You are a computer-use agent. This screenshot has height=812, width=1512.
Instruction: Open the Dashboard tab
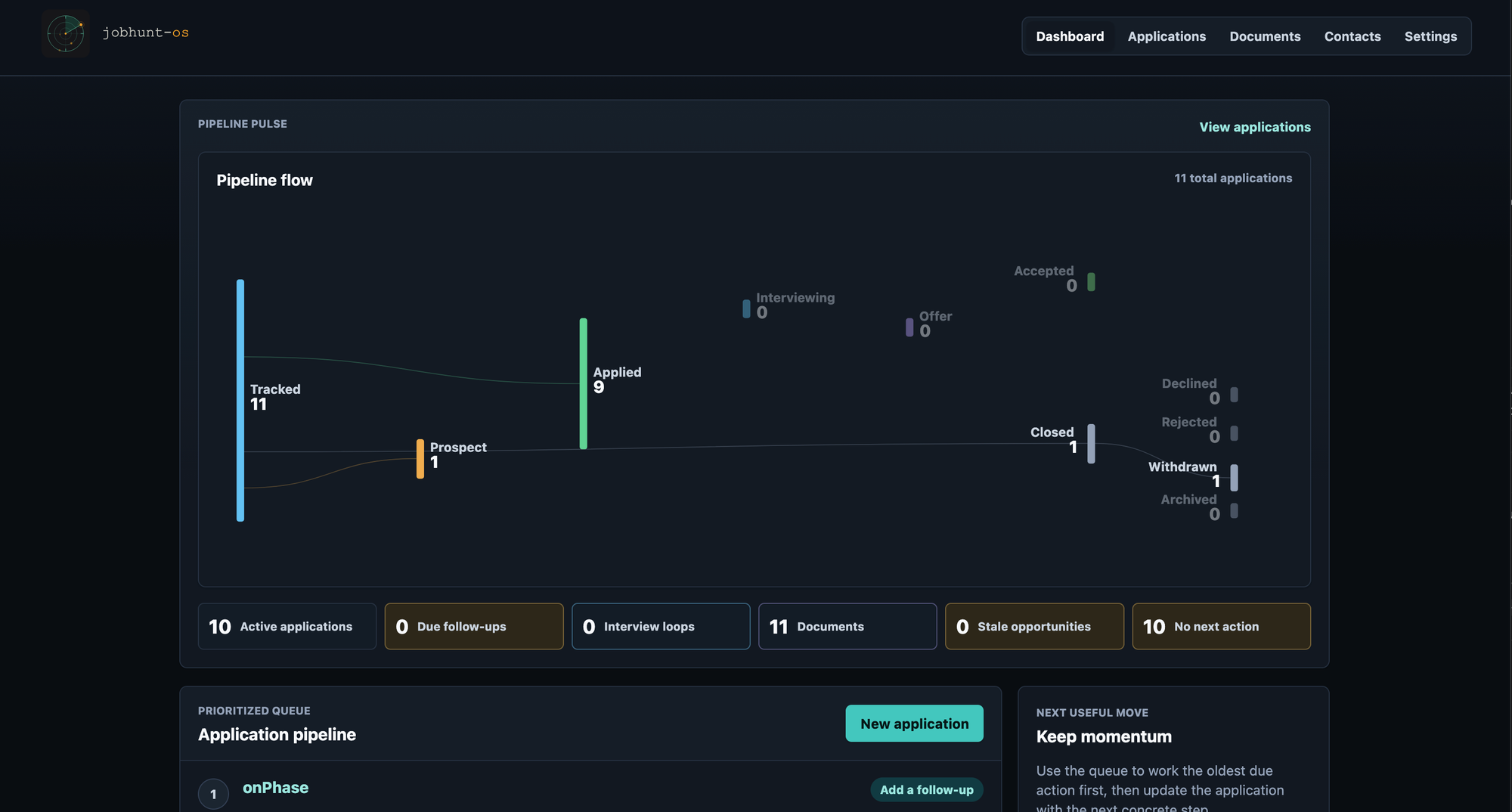coord(1070,36)
